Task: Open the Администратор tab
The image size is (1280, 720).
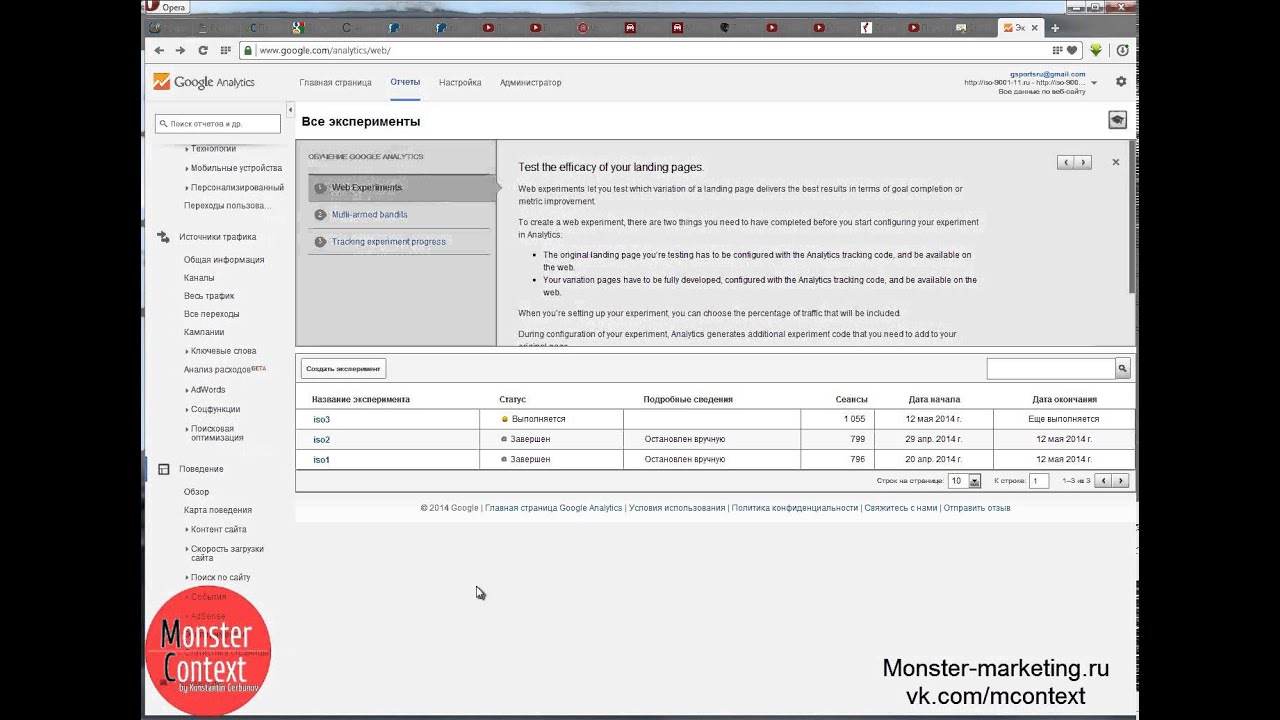Action: point(530,83)
